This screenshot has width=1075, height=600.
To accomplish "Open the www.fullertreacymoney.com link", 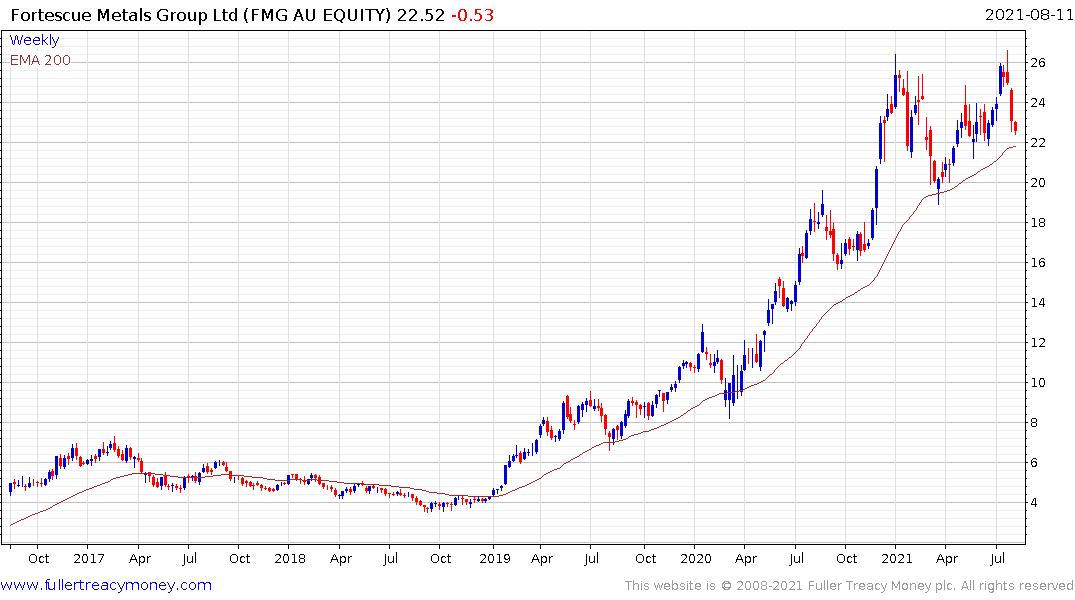I will coord(106,585).
